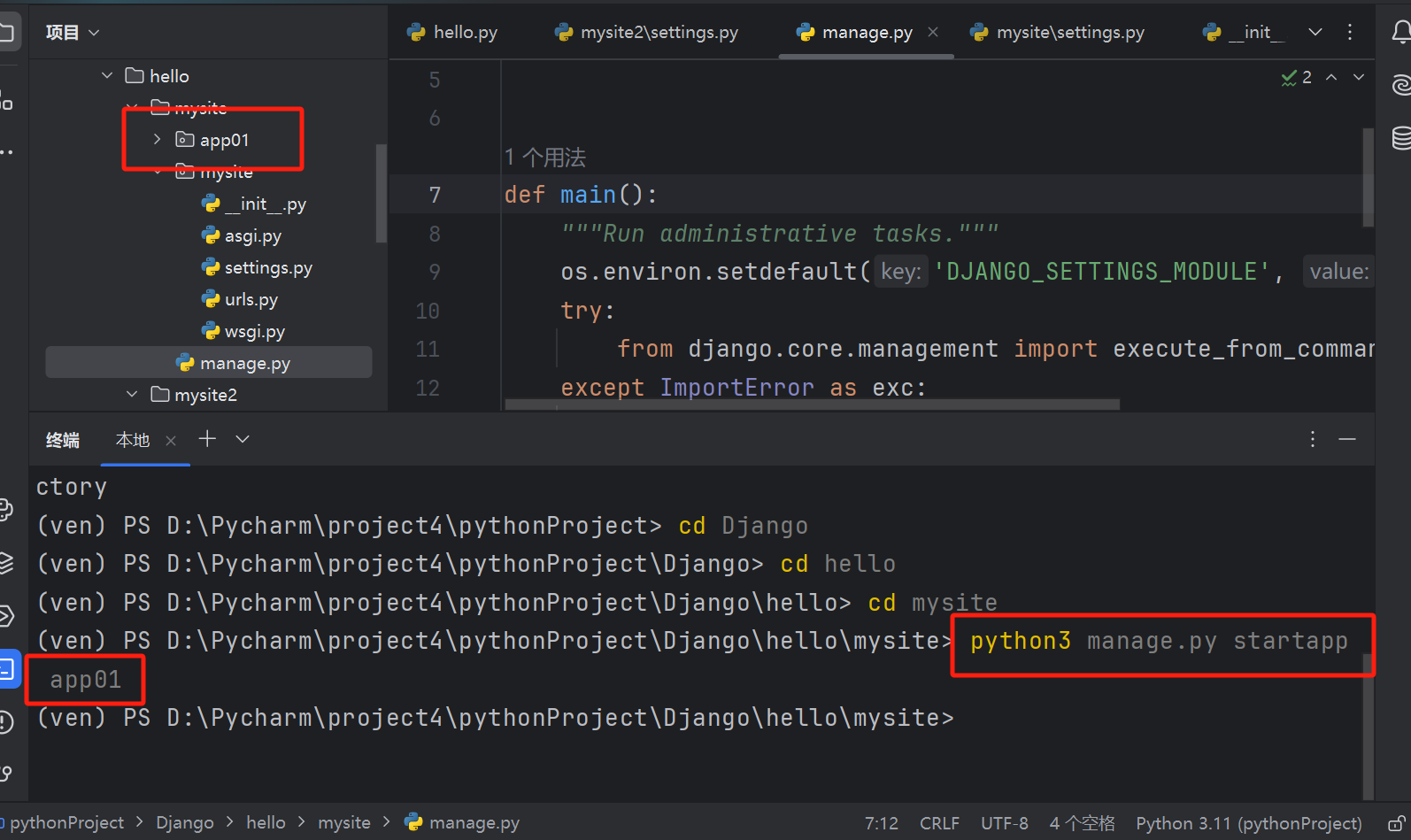Change UTF-8 file encoding
The image size is (1411, 840).
tap(1005, 824)
